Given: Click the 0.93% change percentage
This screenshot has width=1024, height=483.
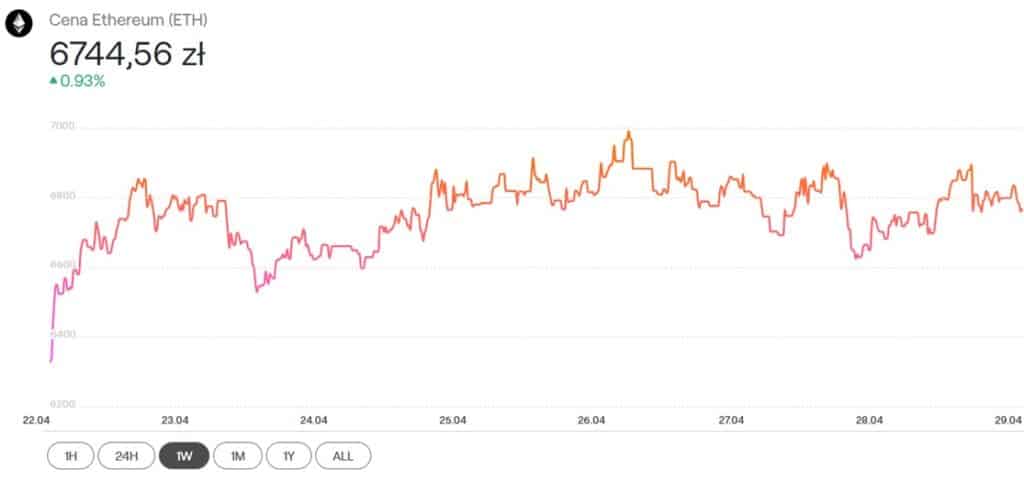Looking at the screenshot, I should click(82, 81).
